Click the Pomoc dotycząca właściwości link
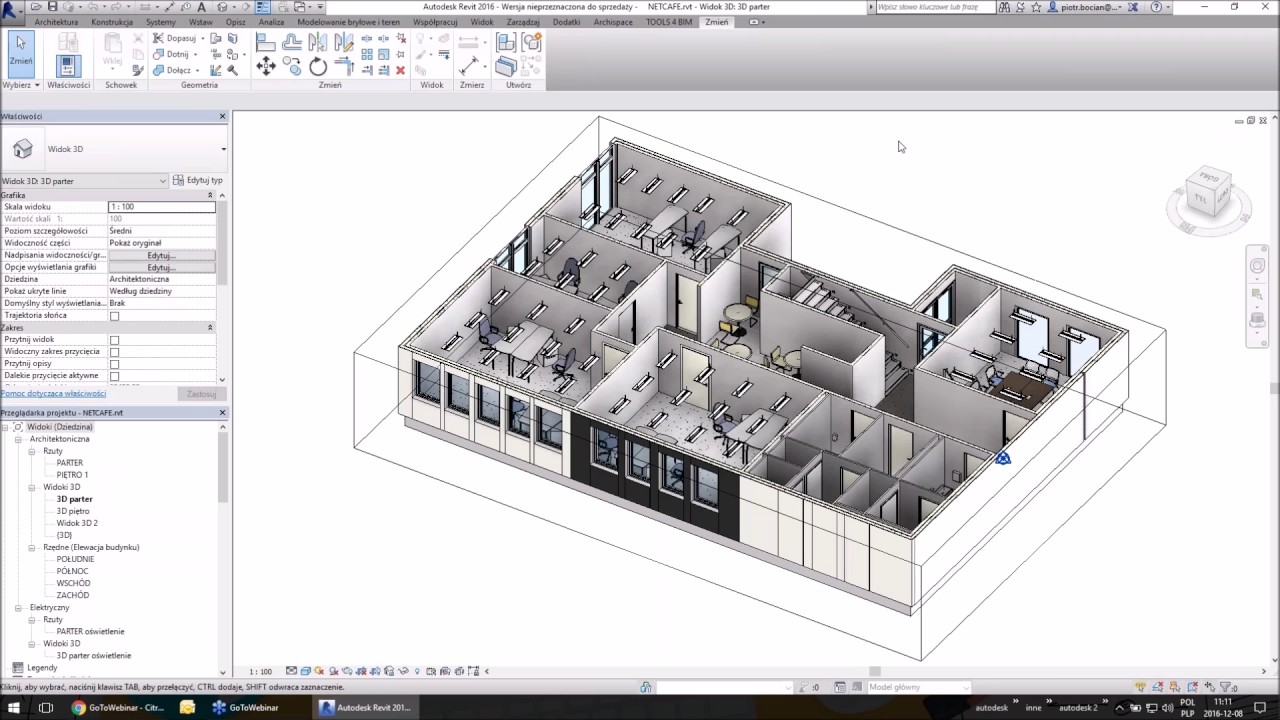The image size is (1280, 720). click(53, 393)
